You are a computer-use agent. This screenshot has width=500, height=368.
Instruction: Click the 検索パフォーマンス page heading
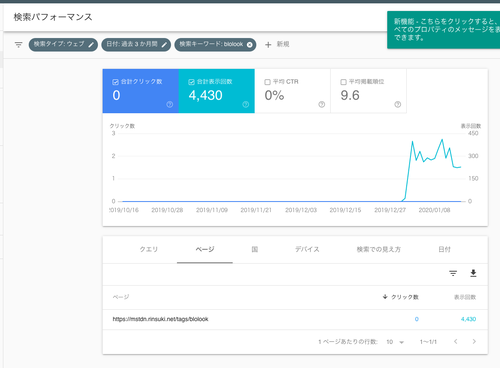[53, 17]
